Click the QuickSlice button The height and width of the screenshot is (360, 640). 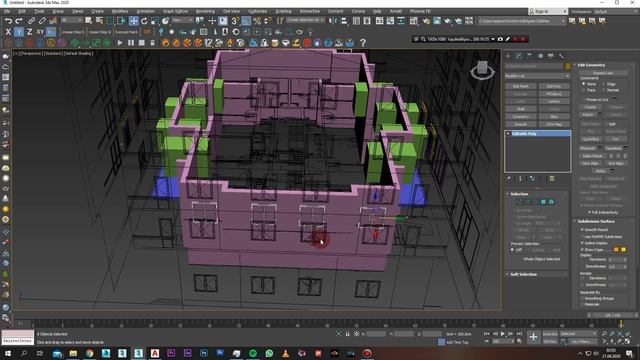pyautogui.click(x=590, y=139)
